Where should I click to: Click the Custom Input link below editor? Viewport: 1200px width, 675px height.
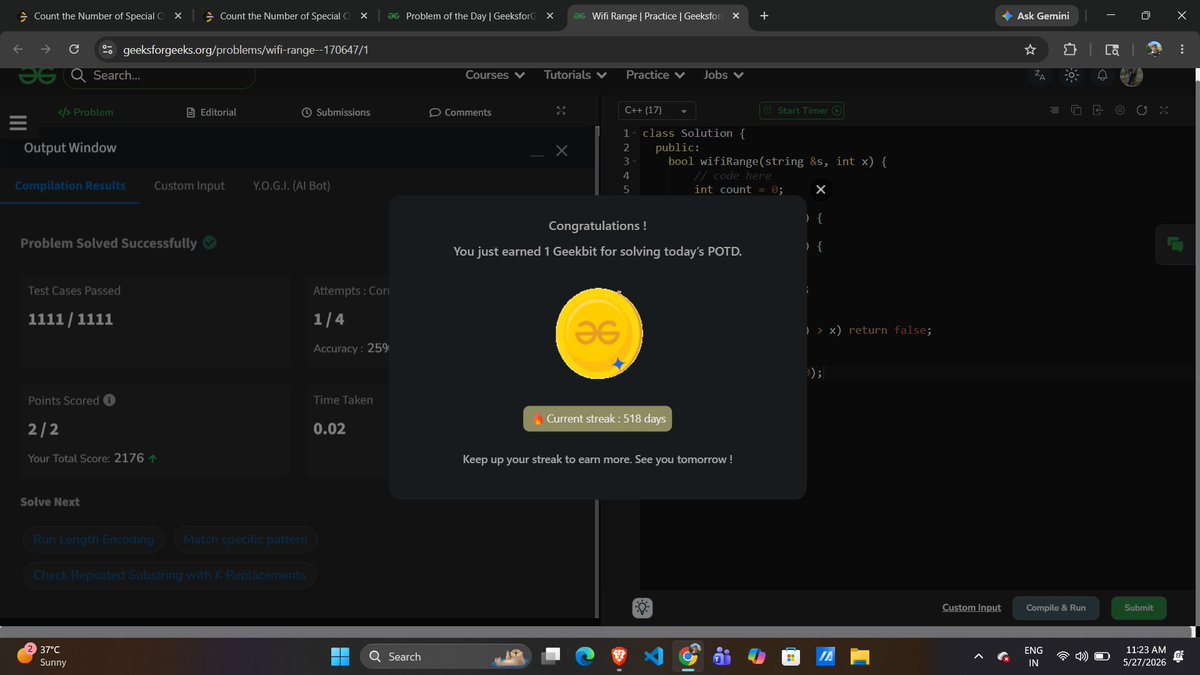pyautogui.click(x=971, y=608)
